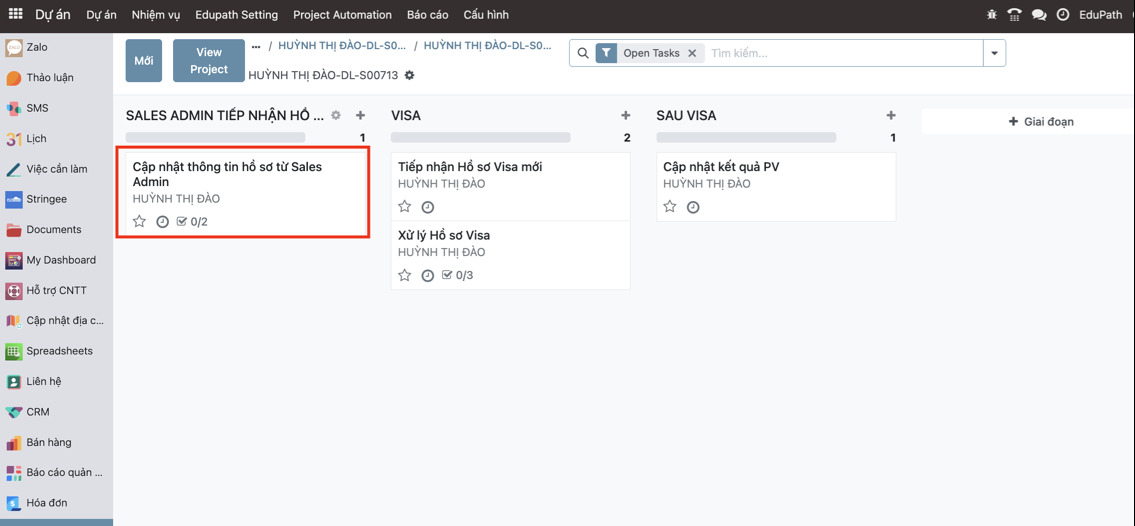Click activity clock on Cập nhật kết quả PV
This screenshot has width=1135, height=526.
pos(693,207)
